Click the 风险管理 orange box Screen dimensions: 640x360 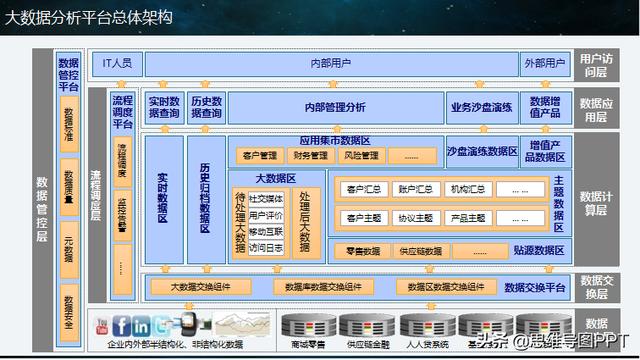(x=362, y=156)
